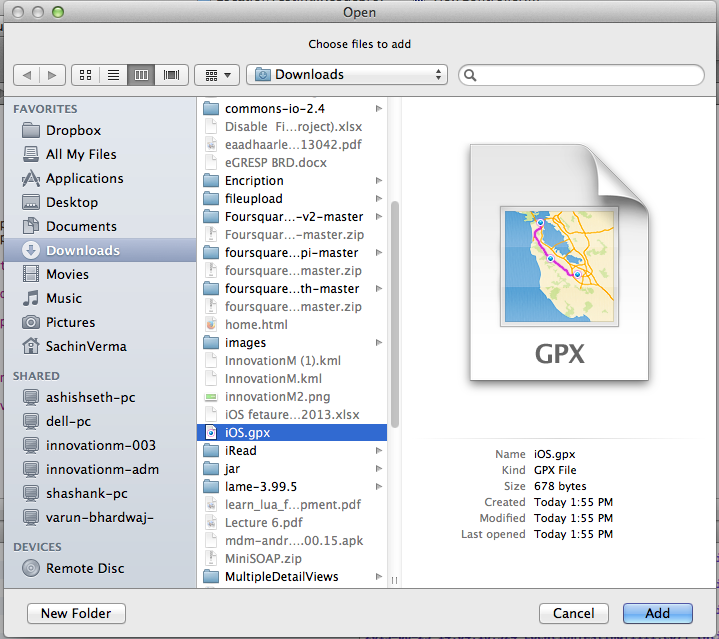Switch to icon view mode
This screenshot has width=719, height=639.
pyautogui.click(x=85, y=75)
